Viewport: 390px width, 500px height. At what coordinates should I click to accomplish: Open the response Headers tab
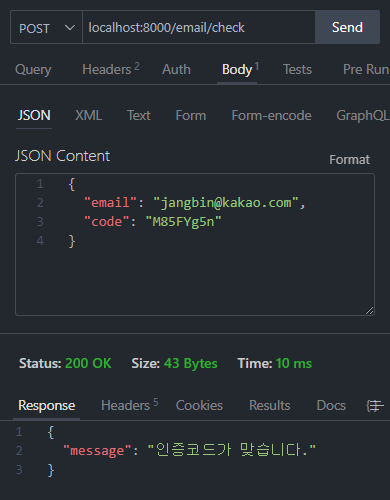tap(129, 405)
